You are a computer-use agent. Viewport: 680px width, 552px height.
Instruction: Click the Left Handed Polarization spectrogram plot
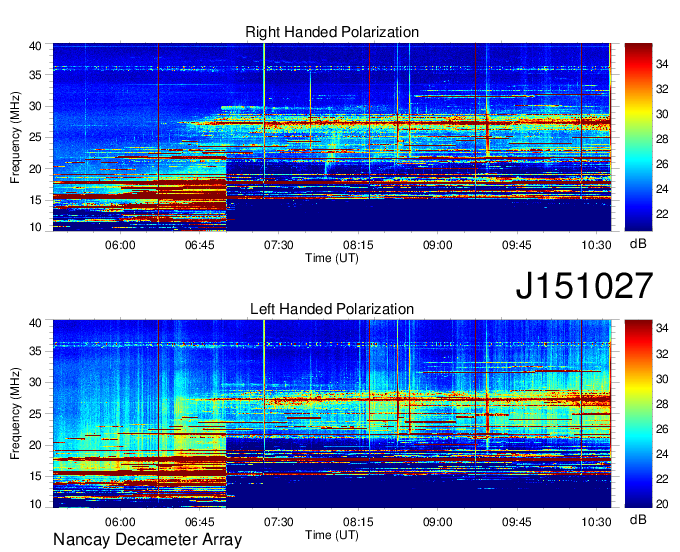tap(332, 414)
